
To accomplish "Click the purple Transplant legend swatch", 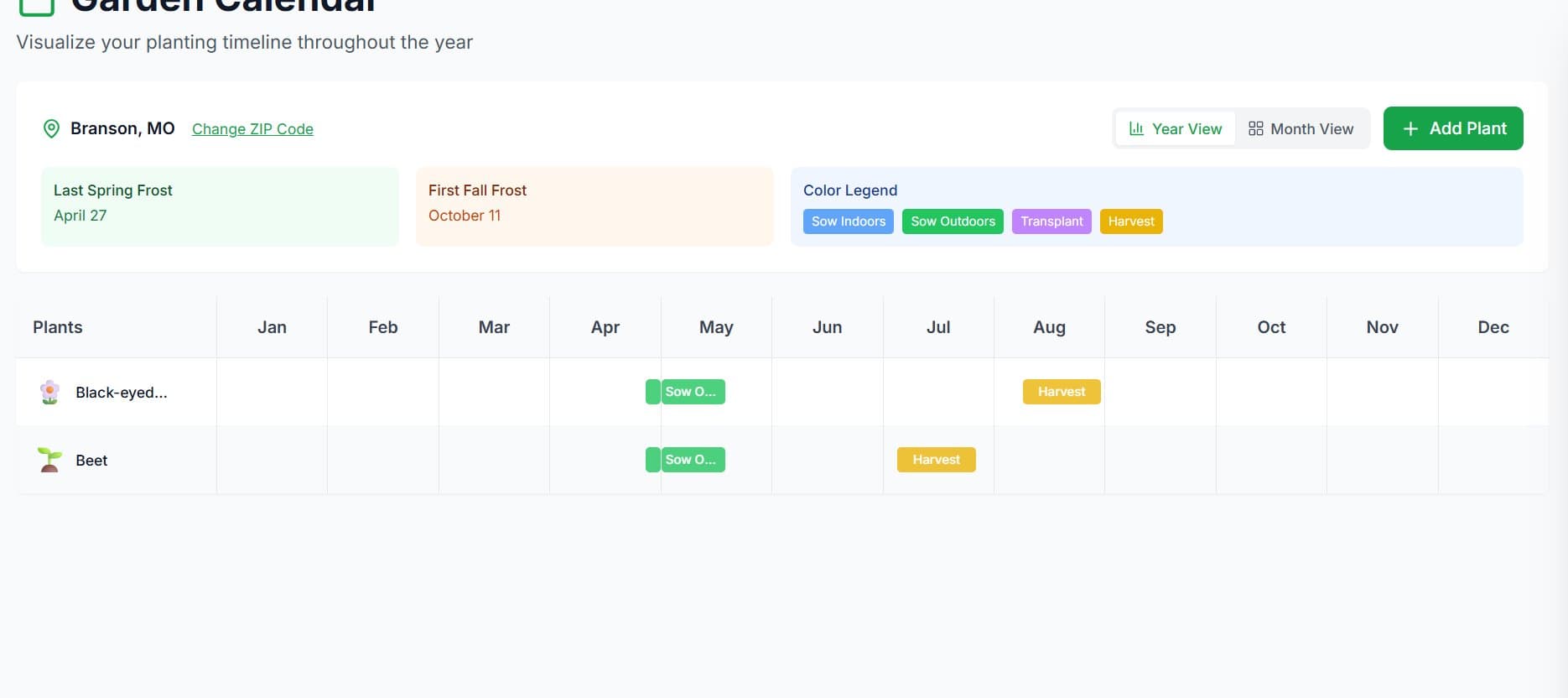I will click(x=1051, y=221).
